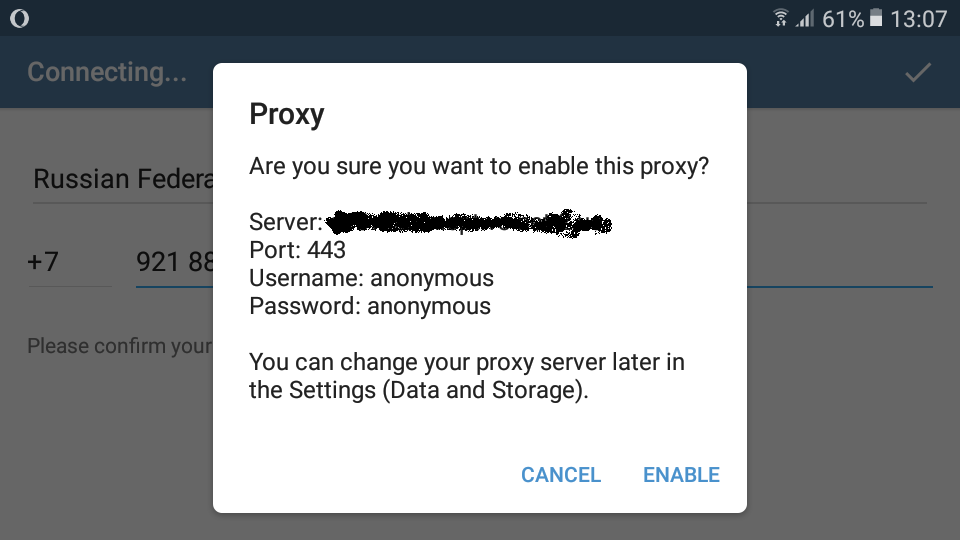Tap the Settings (Data and Storage) hint text
Image resolution: width=960 pixels, height=540 pixels.
(x=467, y=376)
